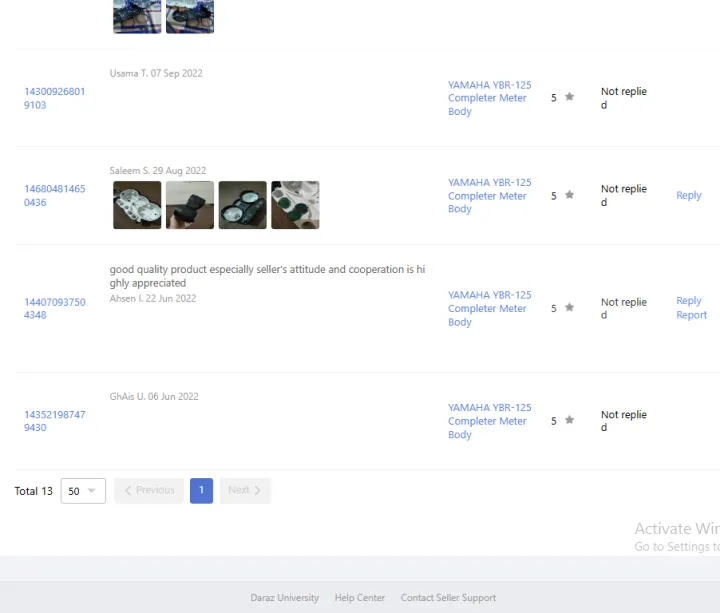
Task: Go to the Next page
Action: click(245, 491)
